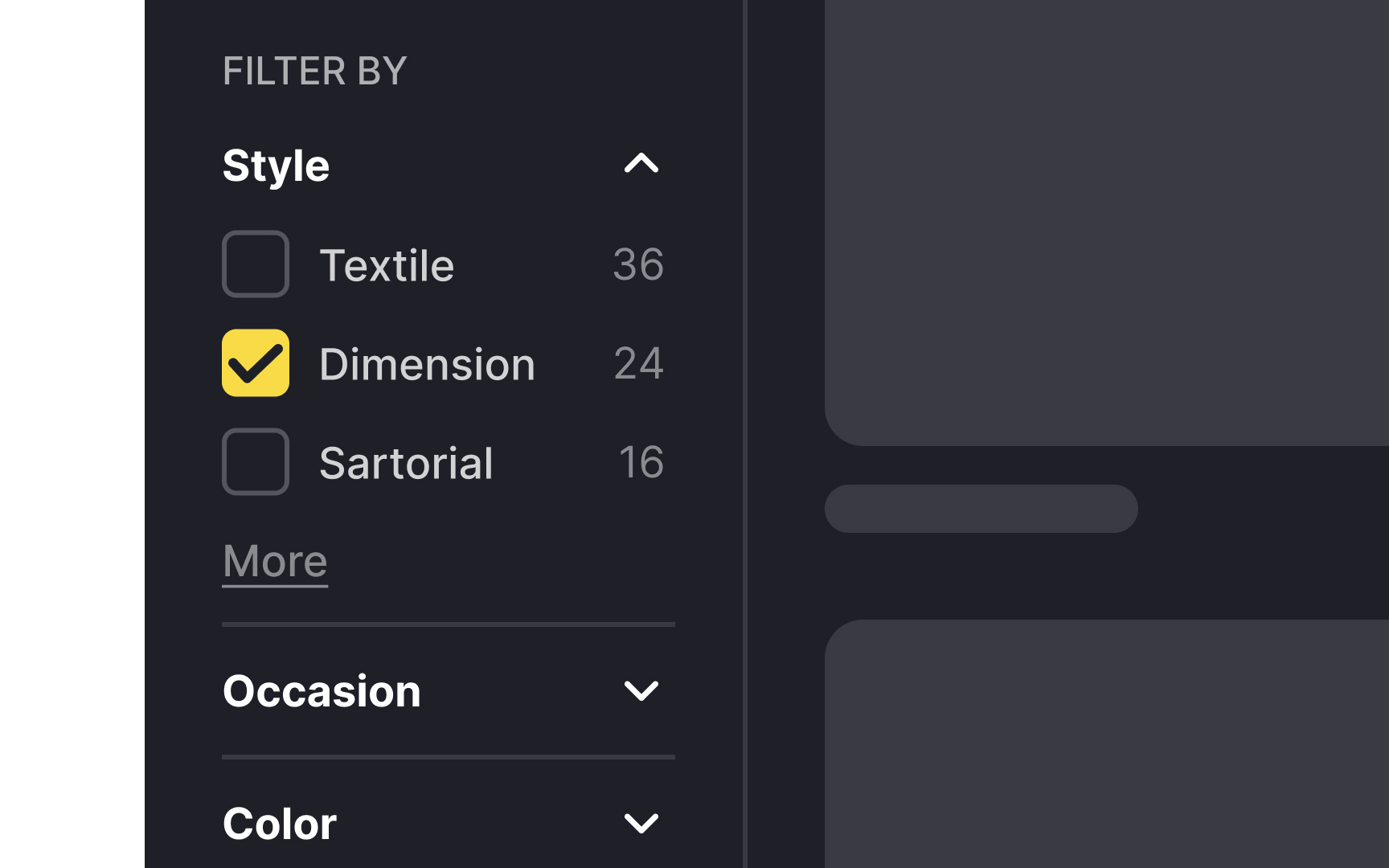Click the Occasion section heading
The image size is (1389, 868).
(x=322, y=691)
